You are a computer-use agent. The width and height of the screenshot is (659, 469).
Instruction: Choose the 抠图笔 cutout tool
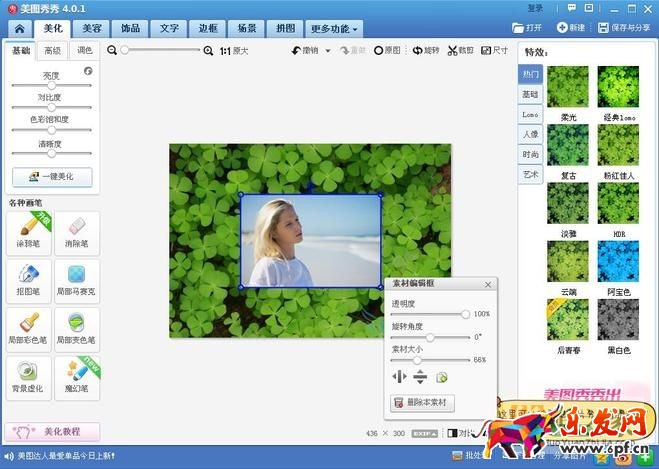click(28, 280)
